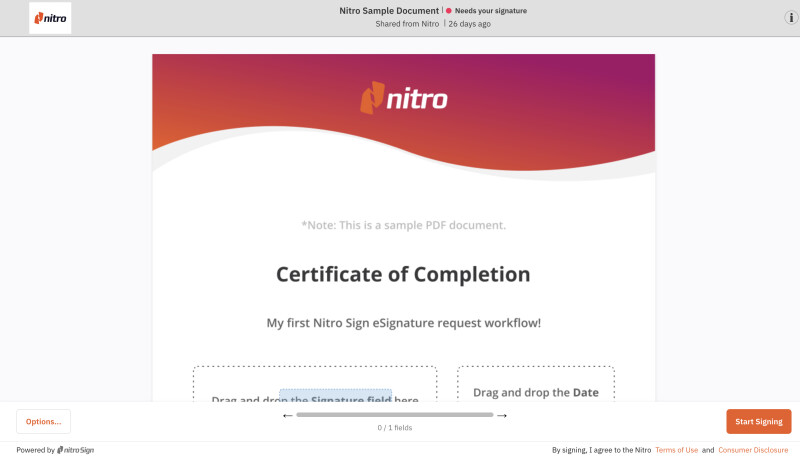Click the field progress bar

point(394,415)
